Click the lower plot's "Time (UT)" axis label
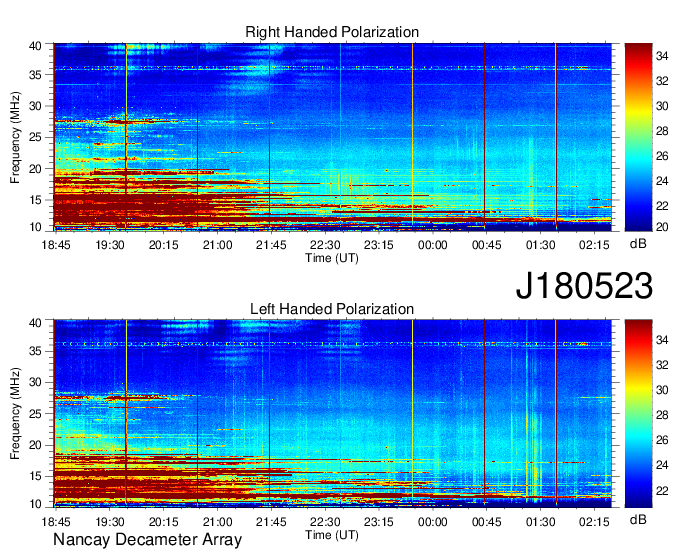The width and height of the screenshot is (680, 552). (x=332, y=535)
